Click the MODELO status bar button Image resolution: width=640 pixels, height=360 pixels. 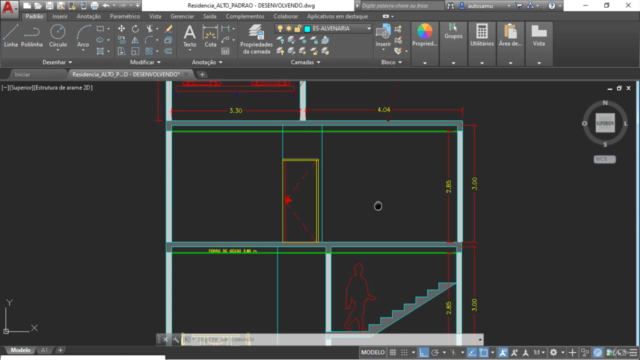tap(373, 352)
